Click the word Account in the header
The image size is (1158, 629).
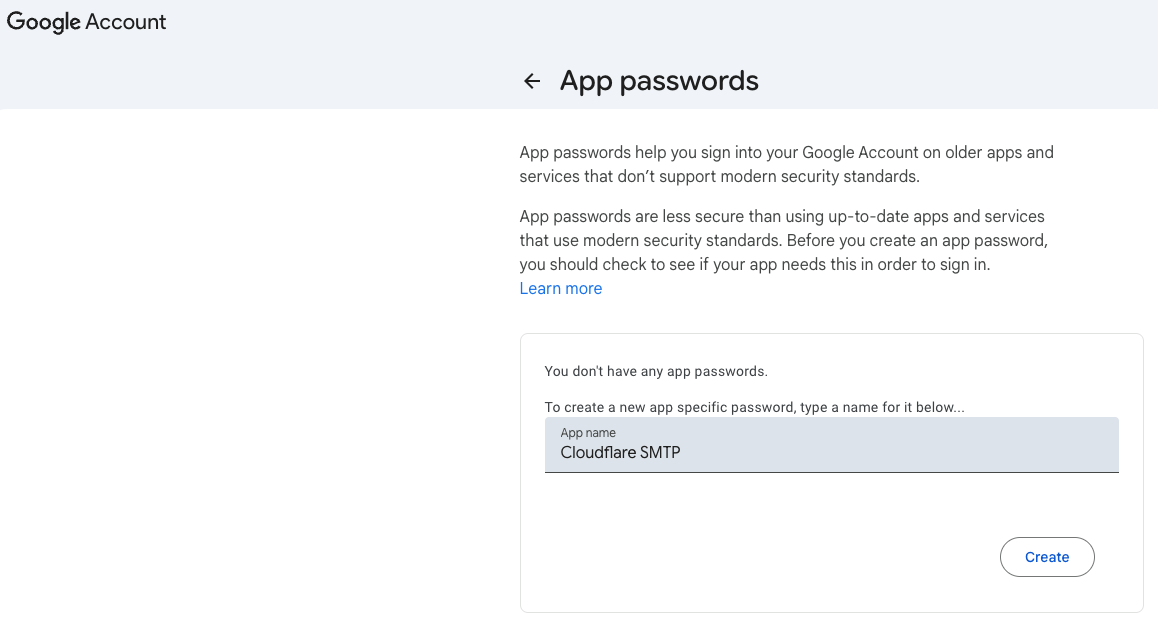click(126, 22)
